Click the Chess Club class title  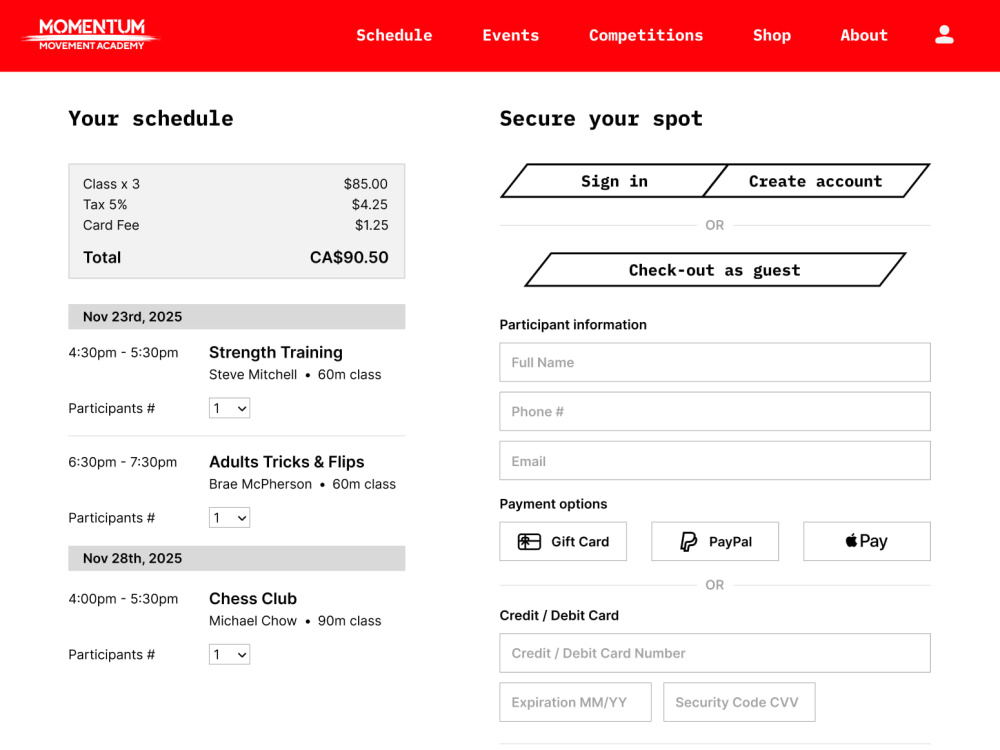[x=253, y=599]
